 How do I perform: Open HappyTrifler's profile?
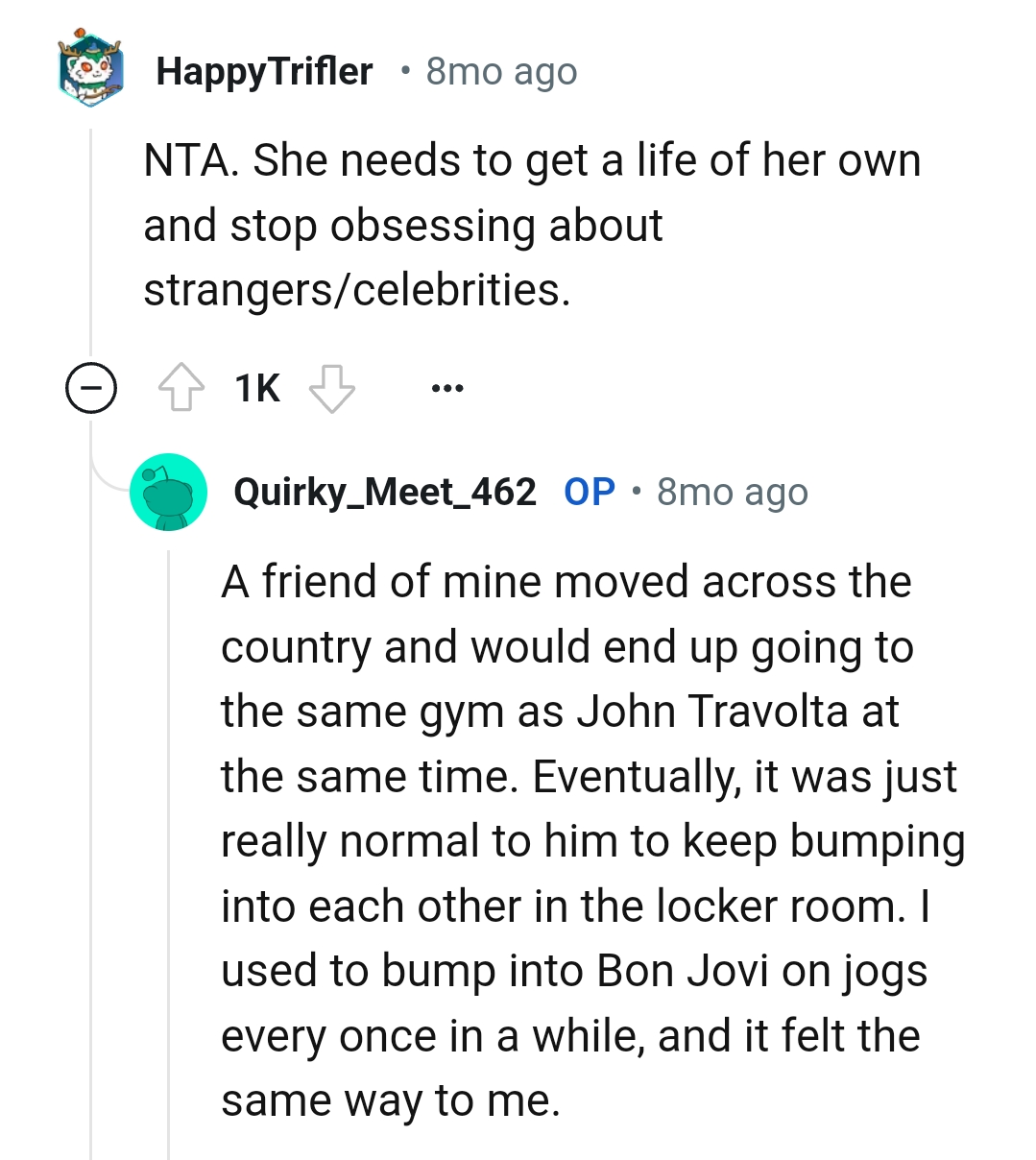[265, 69]
